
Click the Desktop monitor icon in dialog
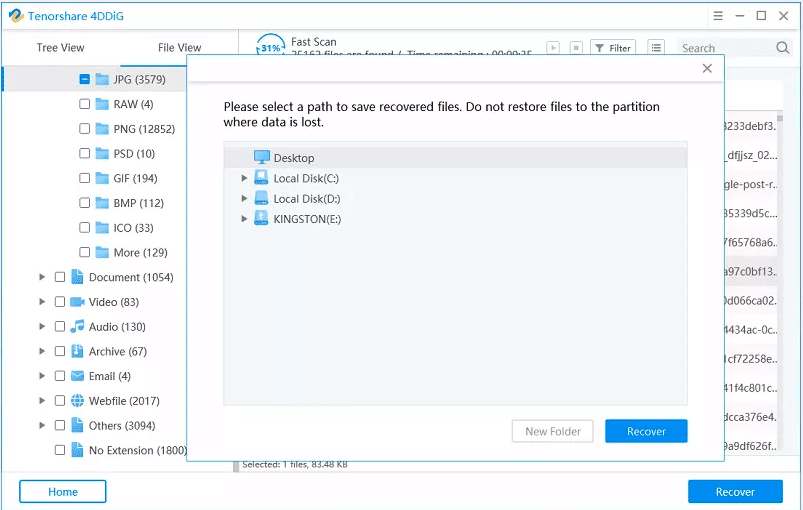click(262, 157)
